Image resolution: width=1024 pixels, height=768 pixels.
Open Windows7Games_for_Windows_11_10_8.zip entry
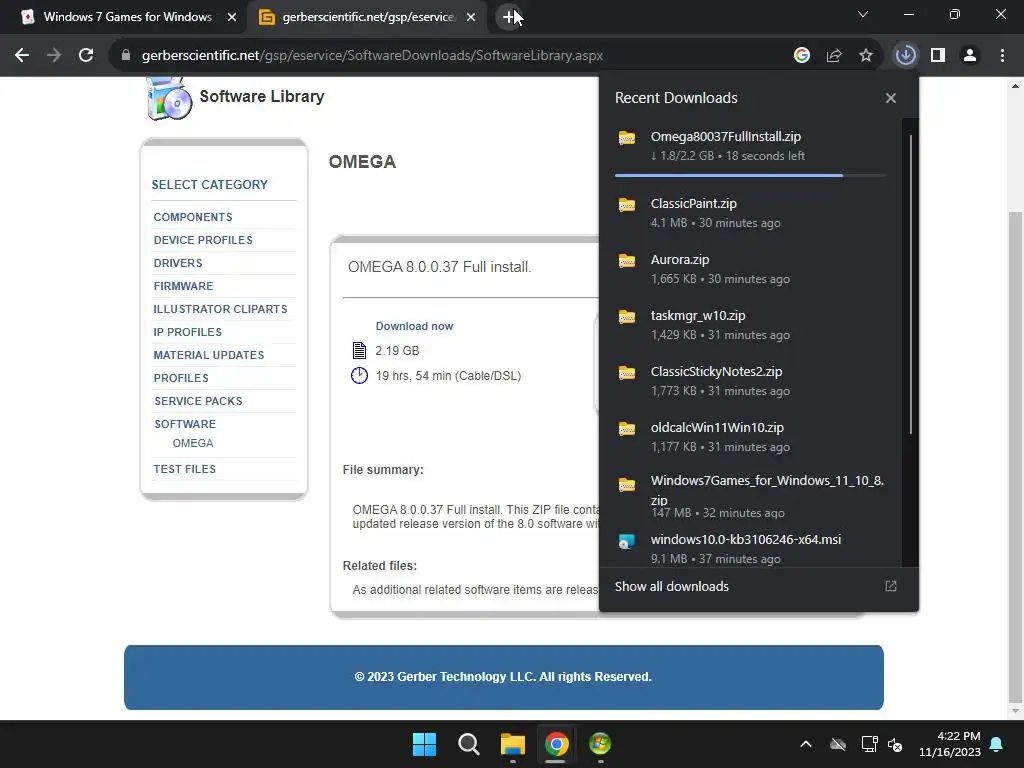pos(750,498)
